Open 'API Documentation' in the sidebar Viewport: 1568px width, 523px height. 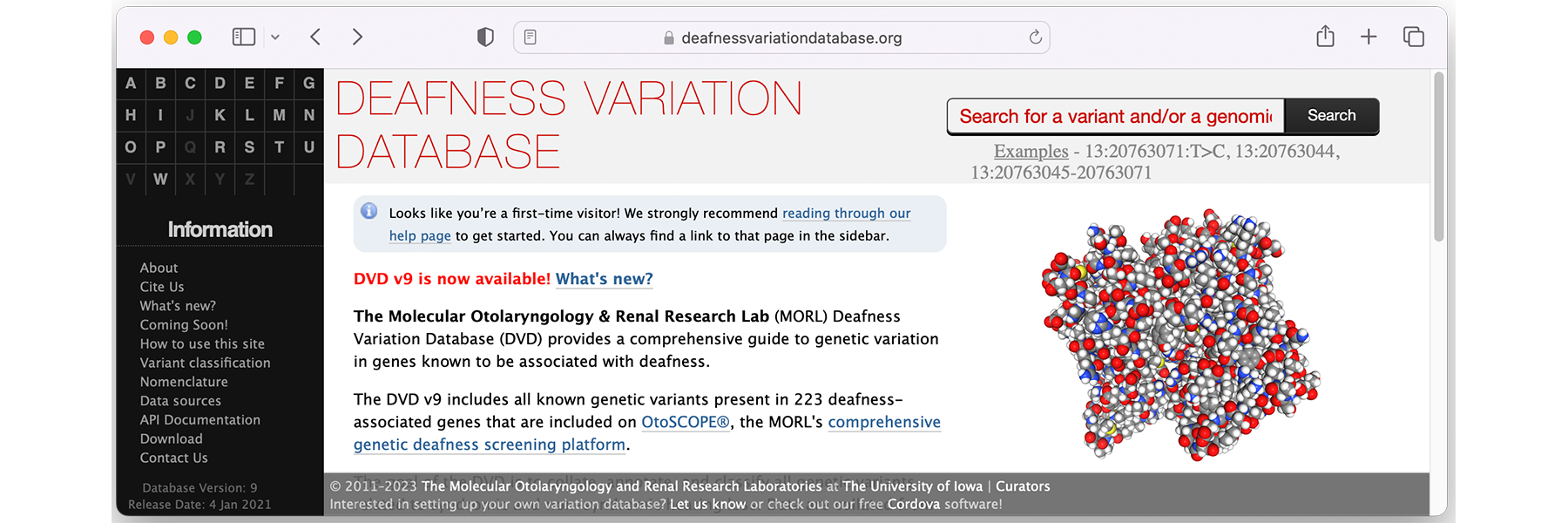coord(199,420)
